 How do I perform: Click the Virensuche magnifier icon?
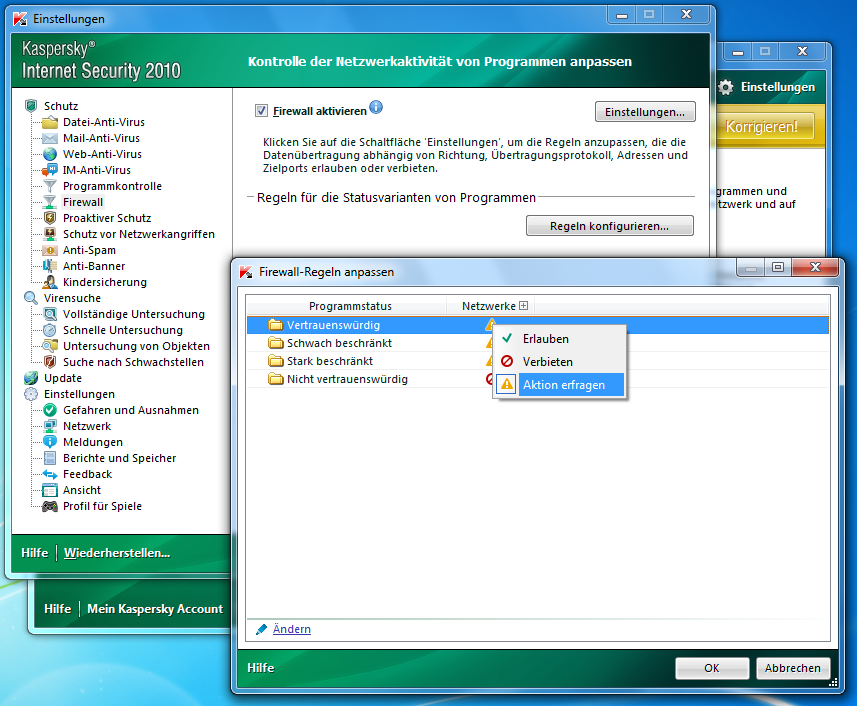(31, 298)
